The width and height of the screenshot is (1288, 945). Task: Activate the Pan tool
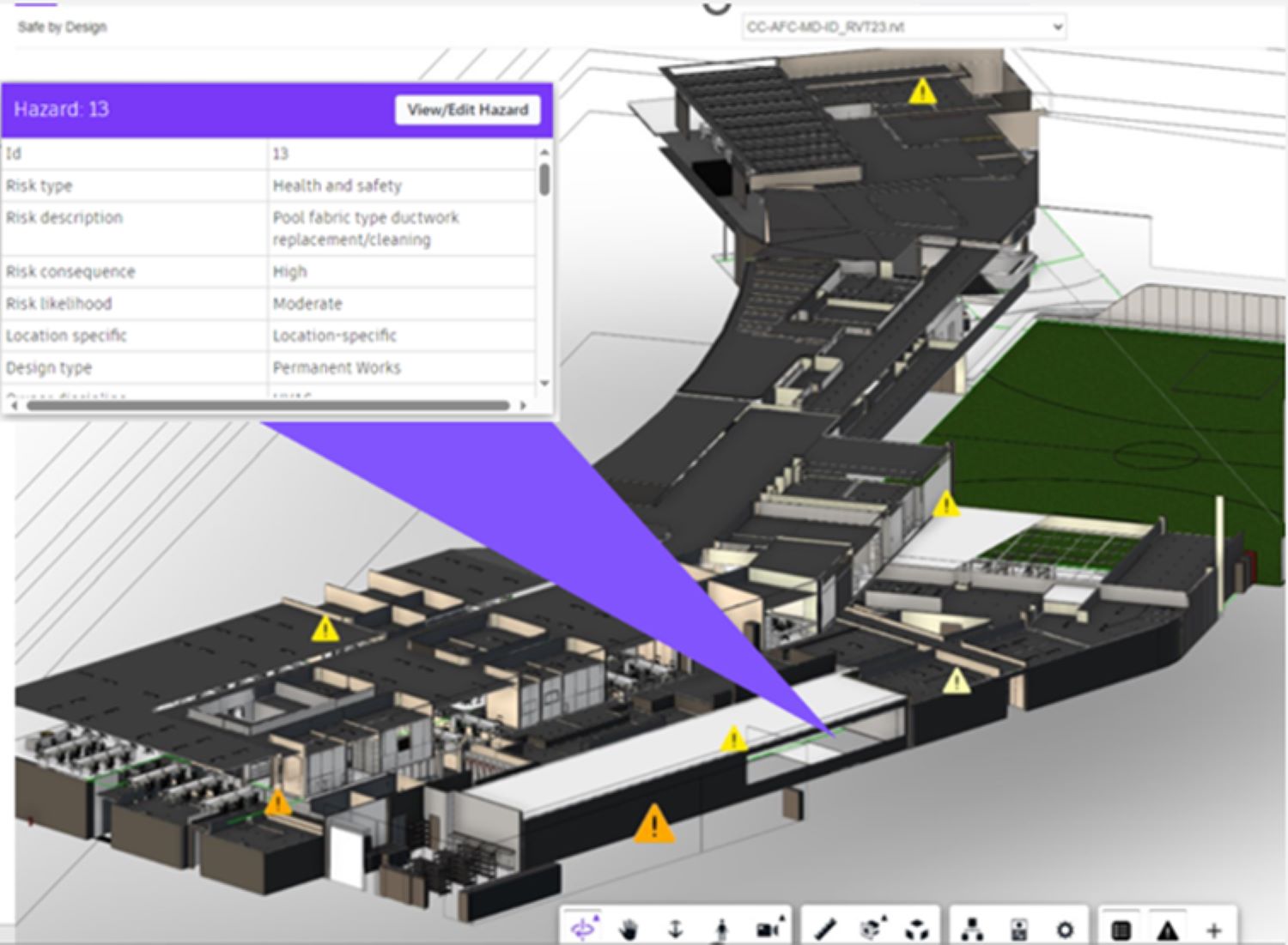coord(628,927)
